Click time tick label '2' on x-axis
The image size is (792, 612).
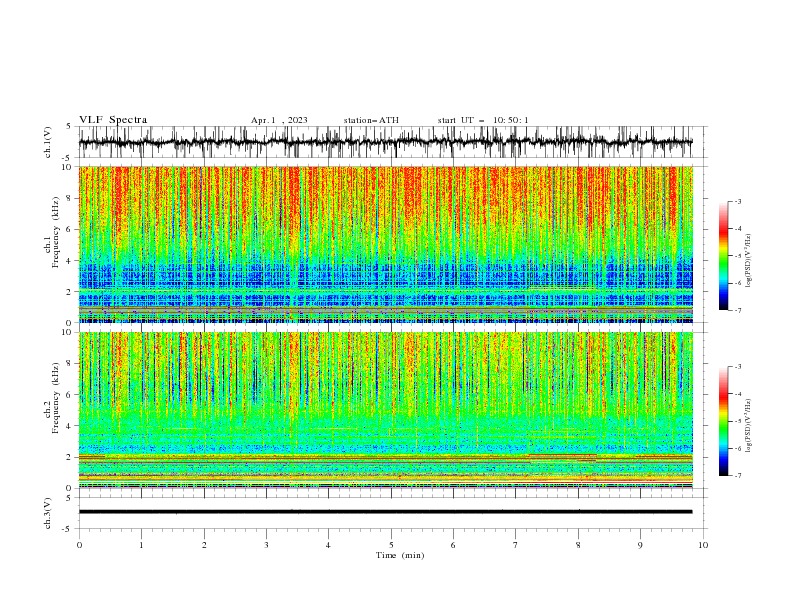(204, 545)
